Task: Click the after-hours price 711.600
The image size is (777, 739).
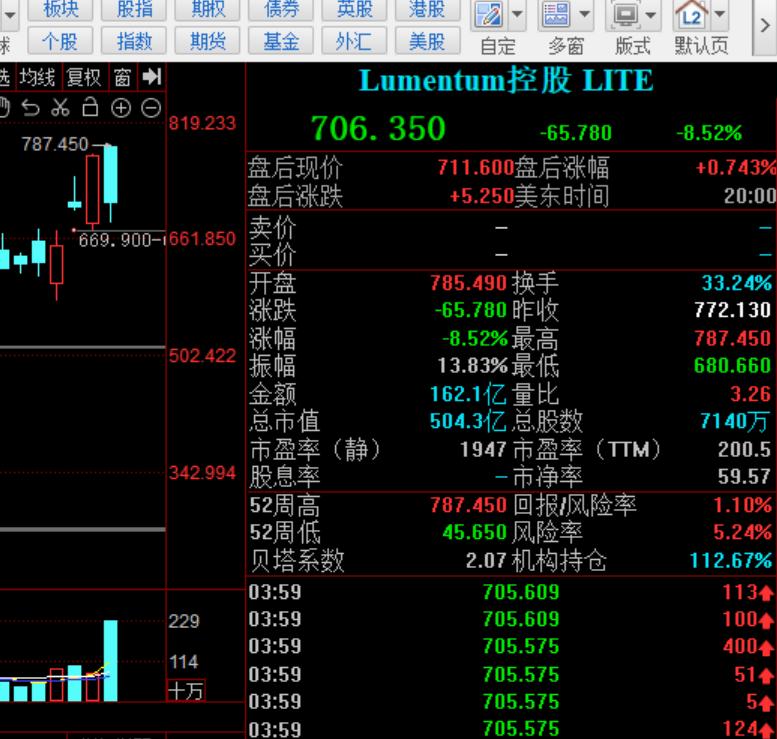Action: coord(475,168)
